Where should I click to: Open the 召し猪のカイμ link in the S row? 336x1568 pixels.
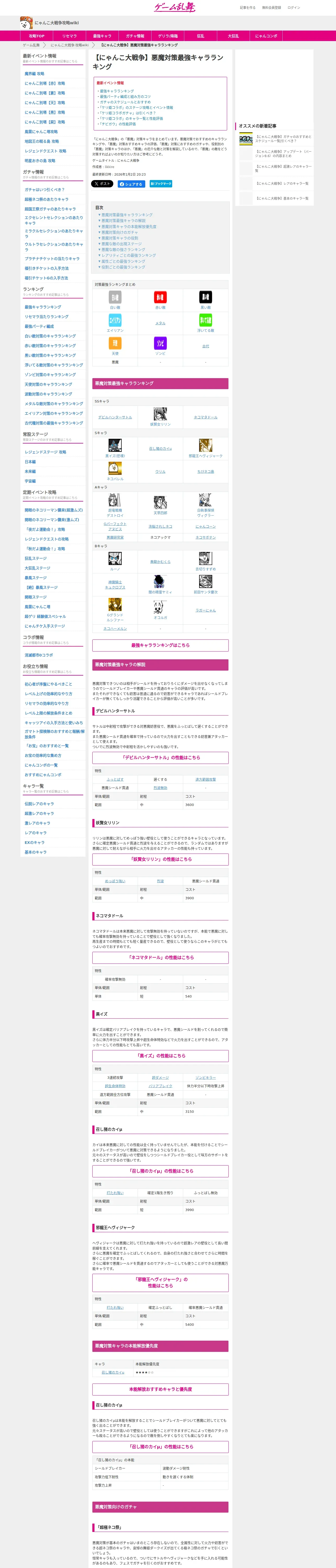pos(160,449)
